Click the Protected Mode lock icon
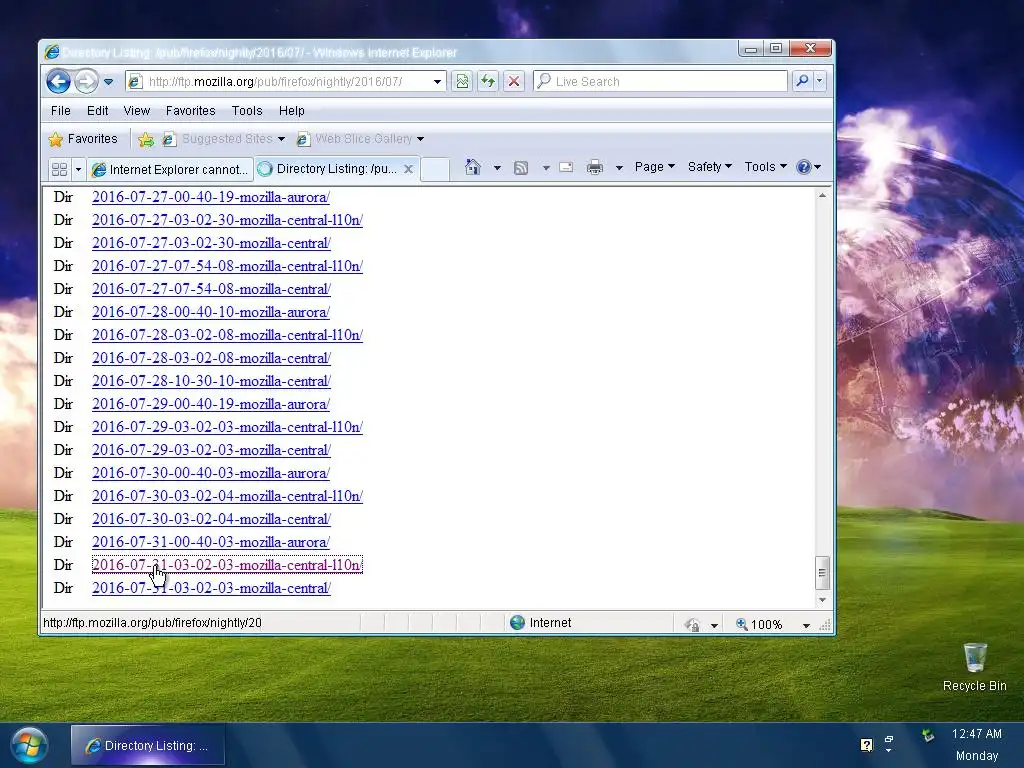1024x768 pixels. click(x=693, y=625)
